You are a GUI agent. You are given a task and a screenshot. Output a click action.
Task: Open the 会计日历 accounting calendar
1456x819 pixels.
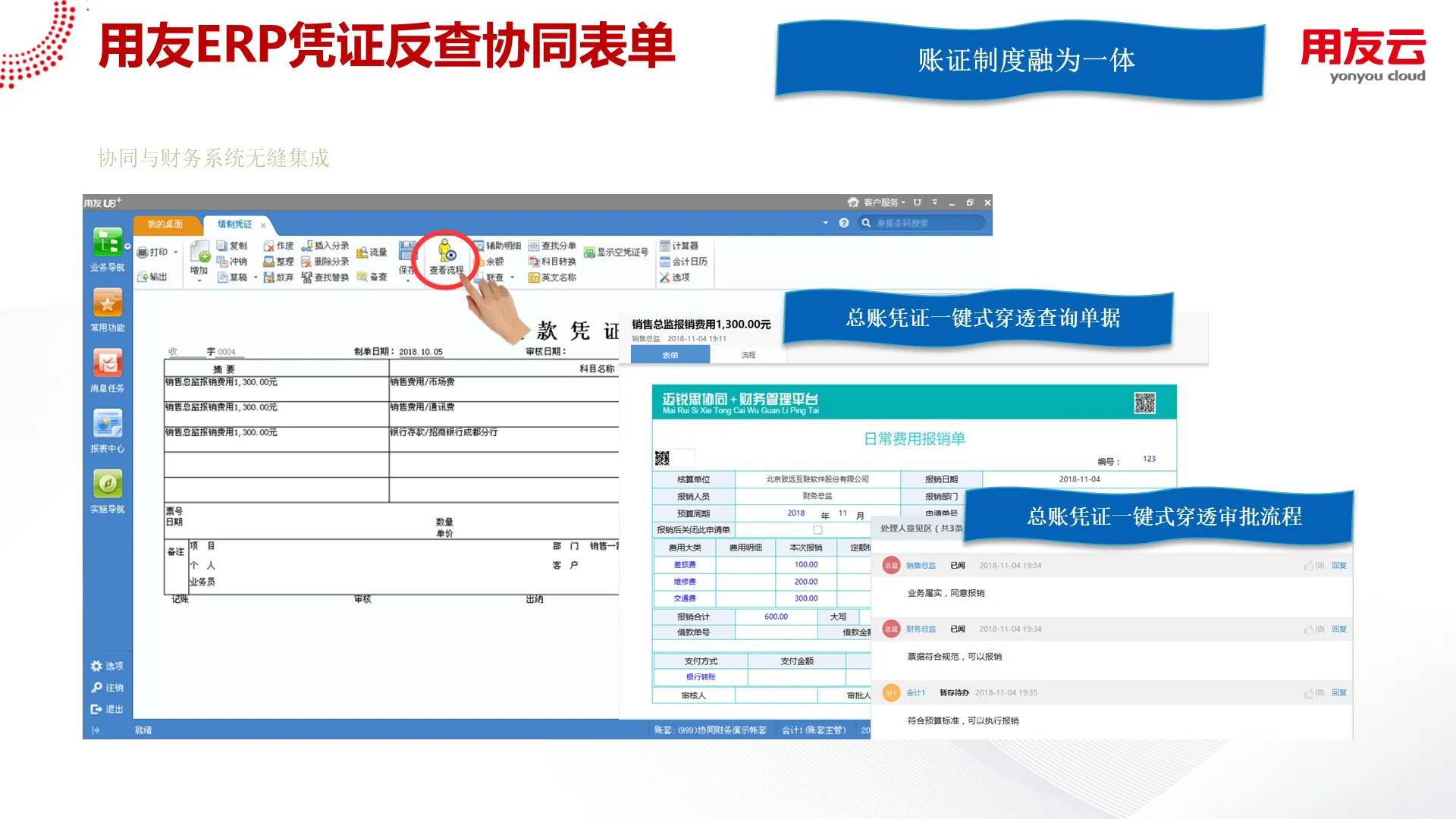(683, 262)
